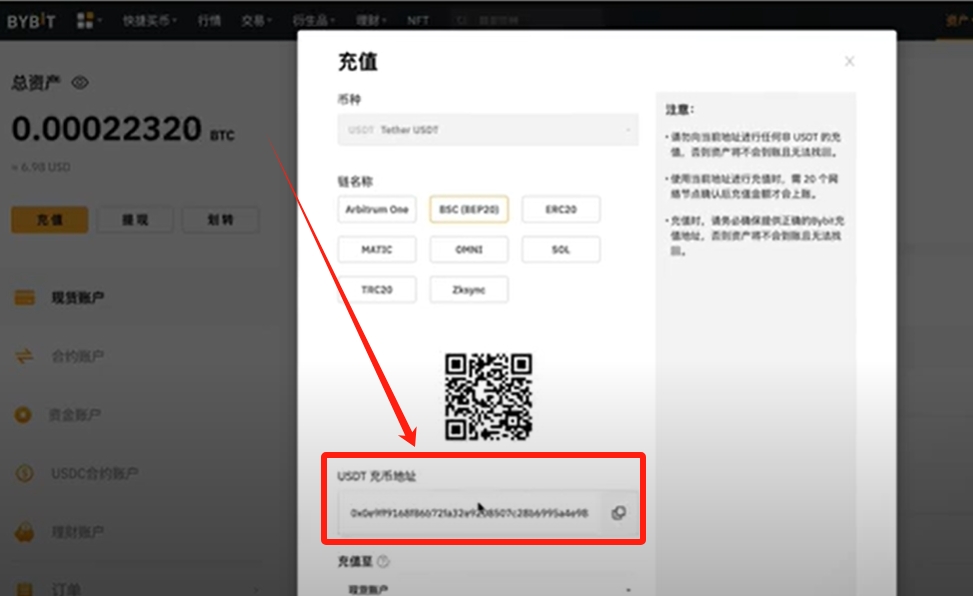Open the 资产 menu at the header's right
This screenshot has height=596, width=973.
coord(957,20)
